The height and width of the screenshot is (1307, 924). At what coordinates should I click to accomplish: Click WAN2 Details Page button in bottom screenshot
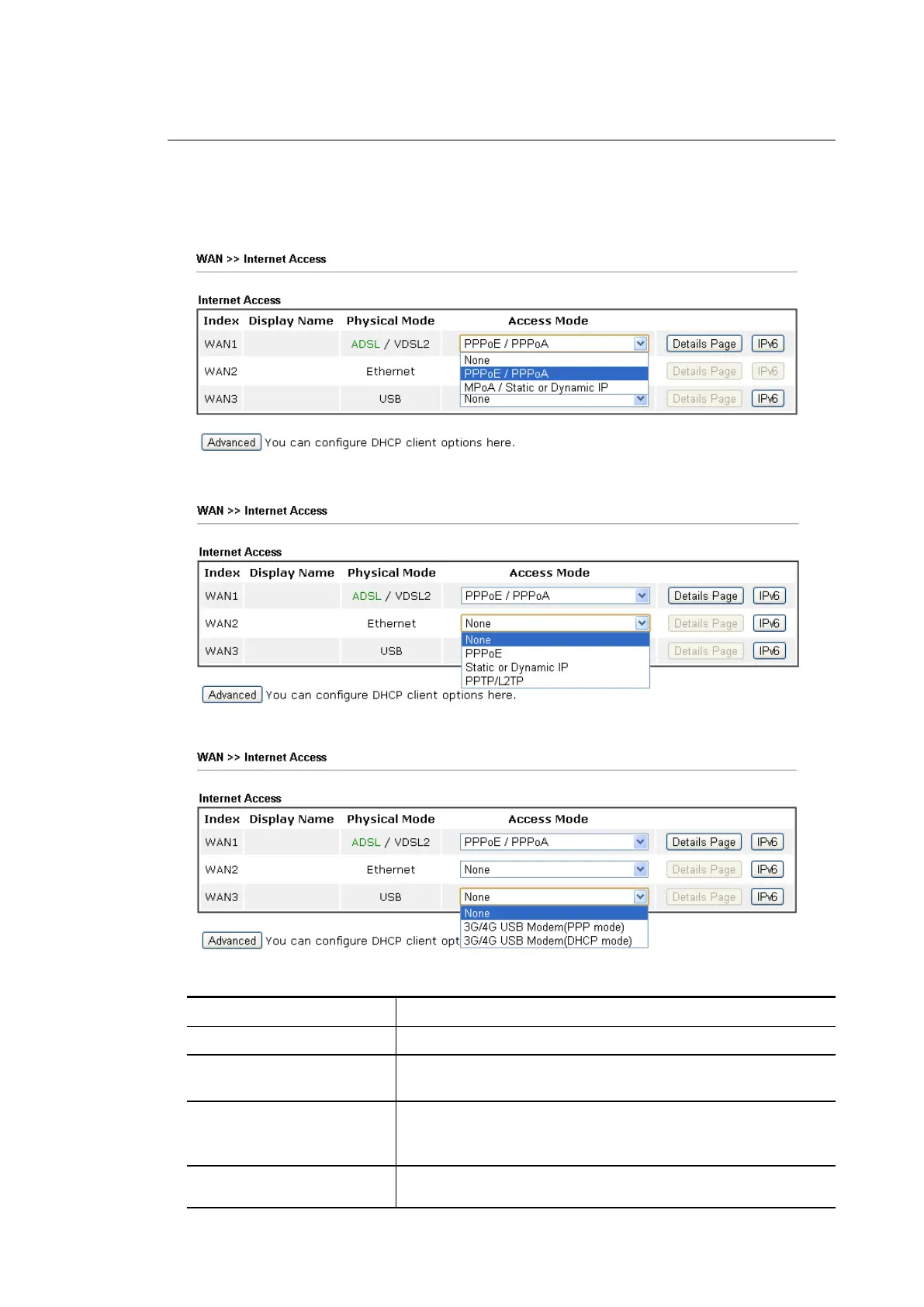[704, 869]
